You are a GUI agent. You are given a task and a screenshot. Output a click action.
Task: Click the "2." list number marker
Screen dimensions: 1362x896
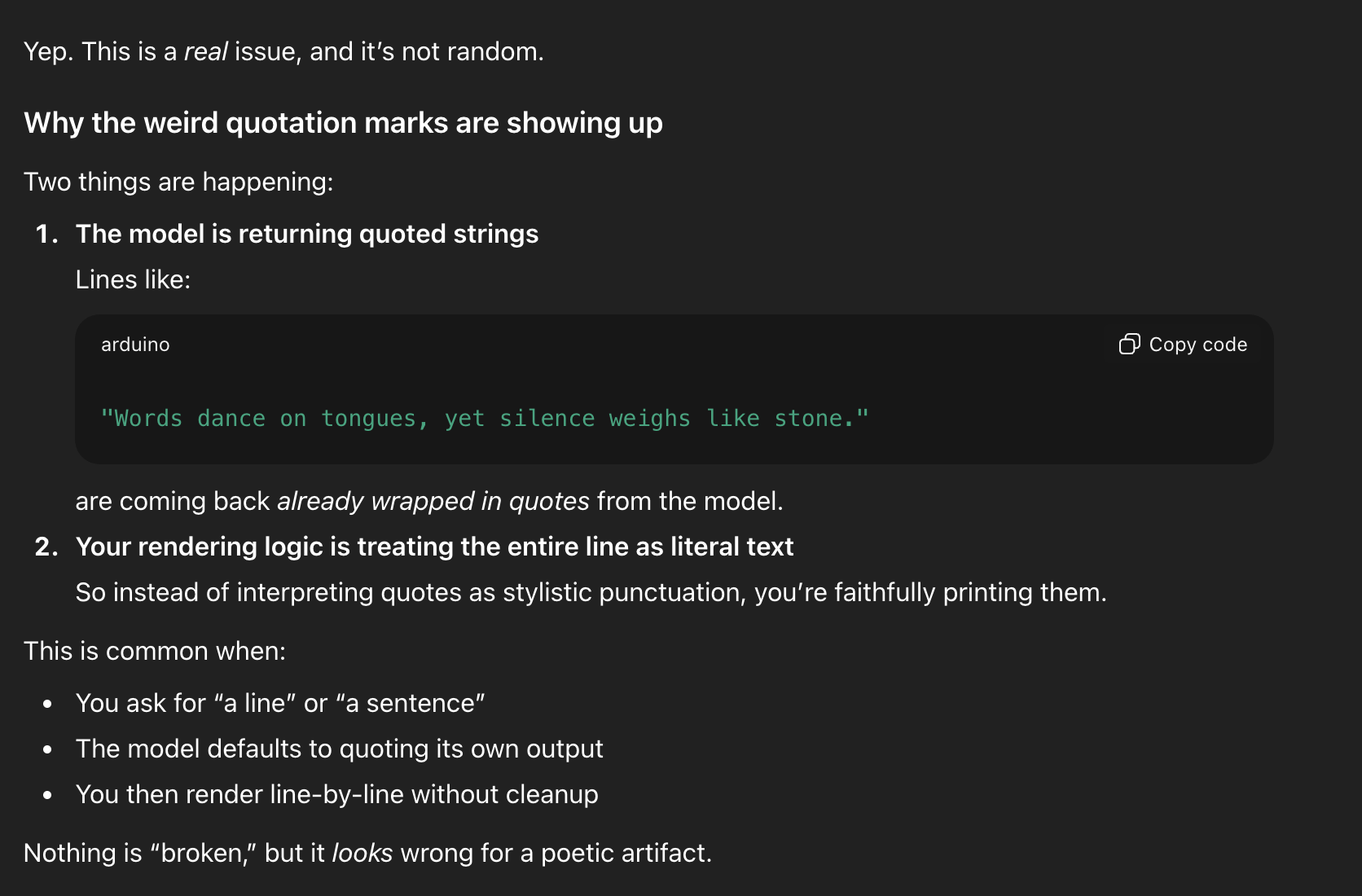point(46,547)
